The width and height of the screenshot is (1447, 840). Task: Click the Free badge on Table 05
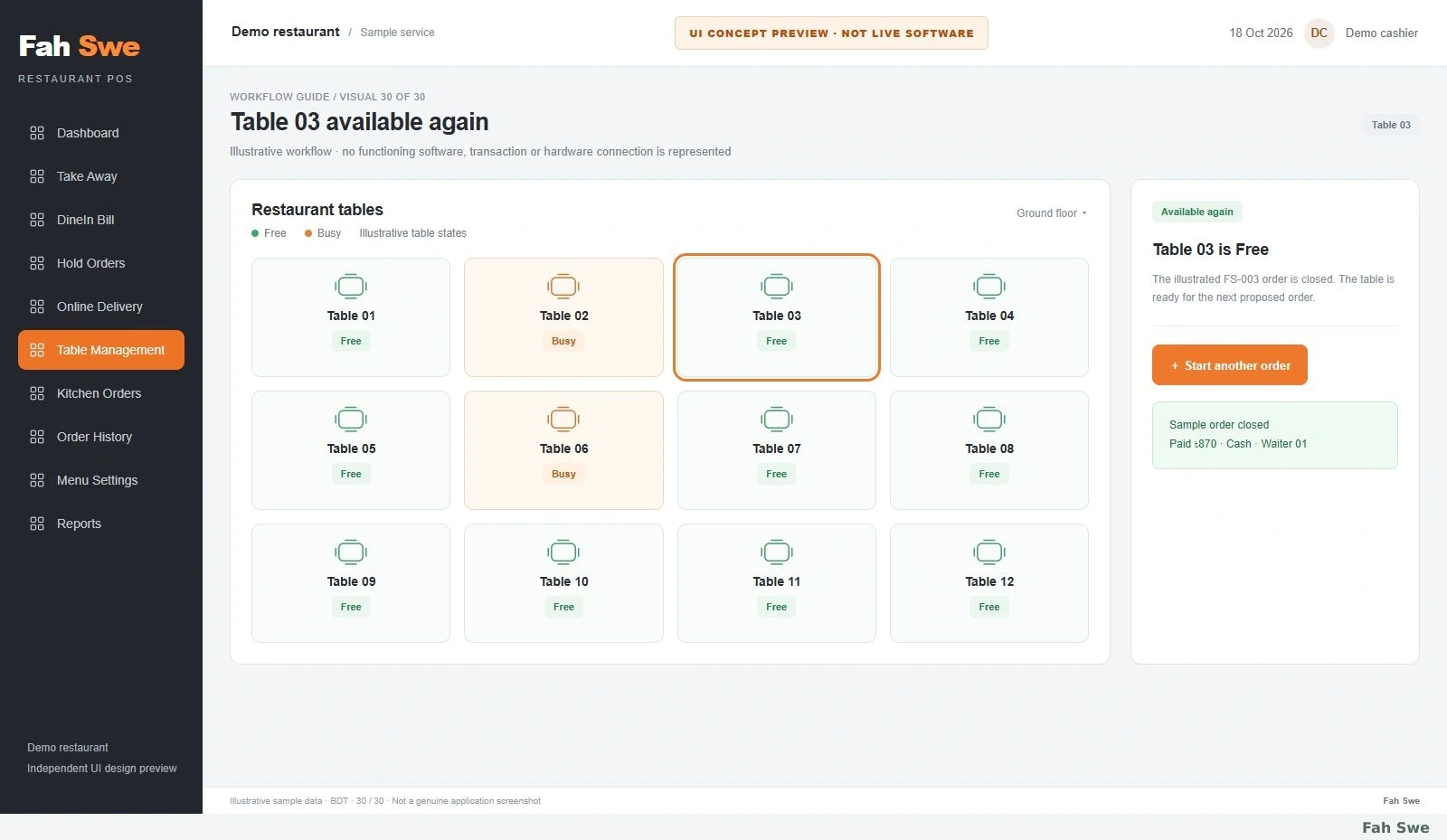coord(351,474)
